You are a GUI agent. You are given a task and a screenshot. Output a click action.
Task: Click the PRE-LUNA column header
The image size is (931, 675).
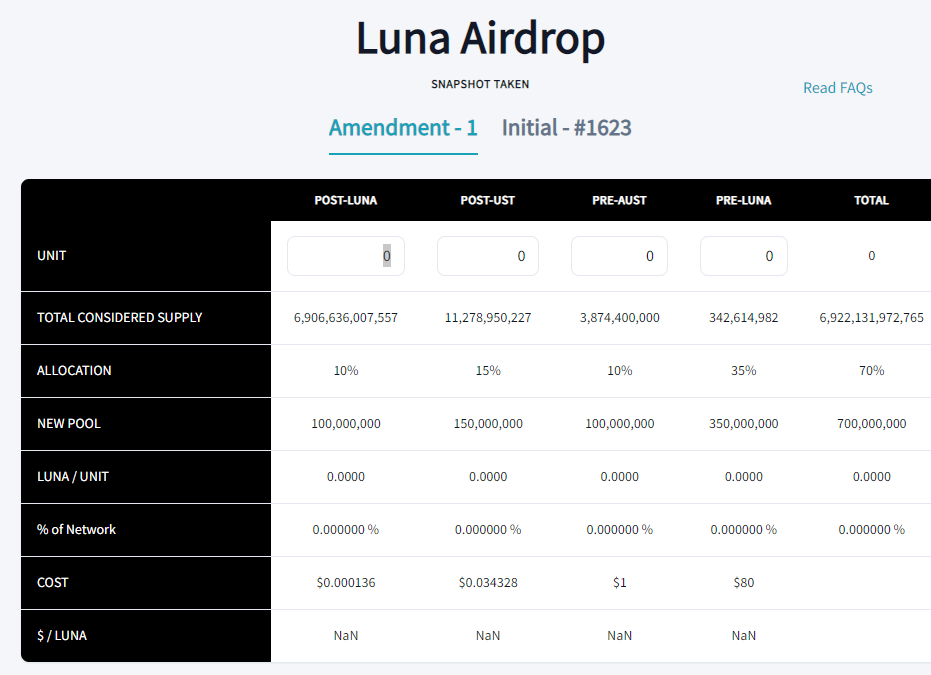click(743, 201)
